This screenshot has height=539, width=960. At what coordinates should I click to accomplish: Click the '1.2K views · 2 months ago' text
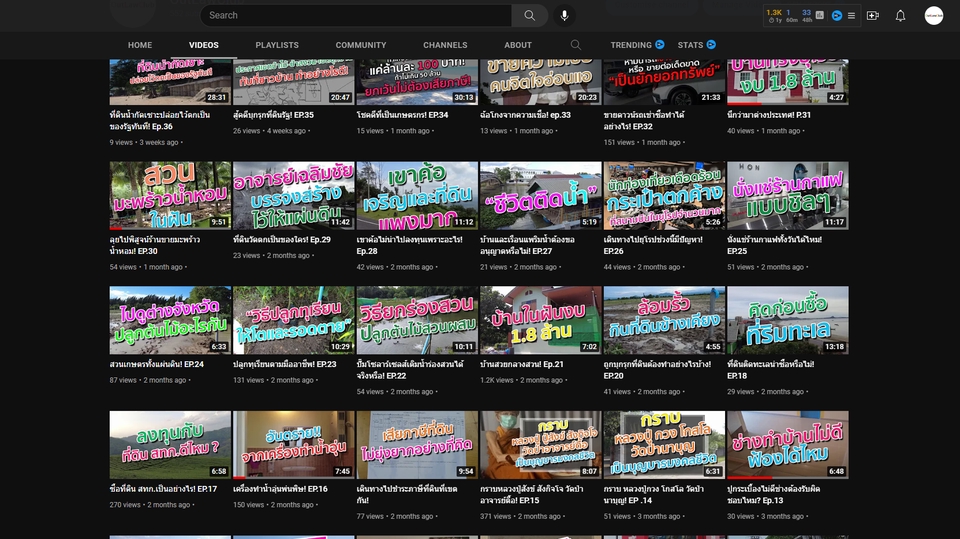523,380
